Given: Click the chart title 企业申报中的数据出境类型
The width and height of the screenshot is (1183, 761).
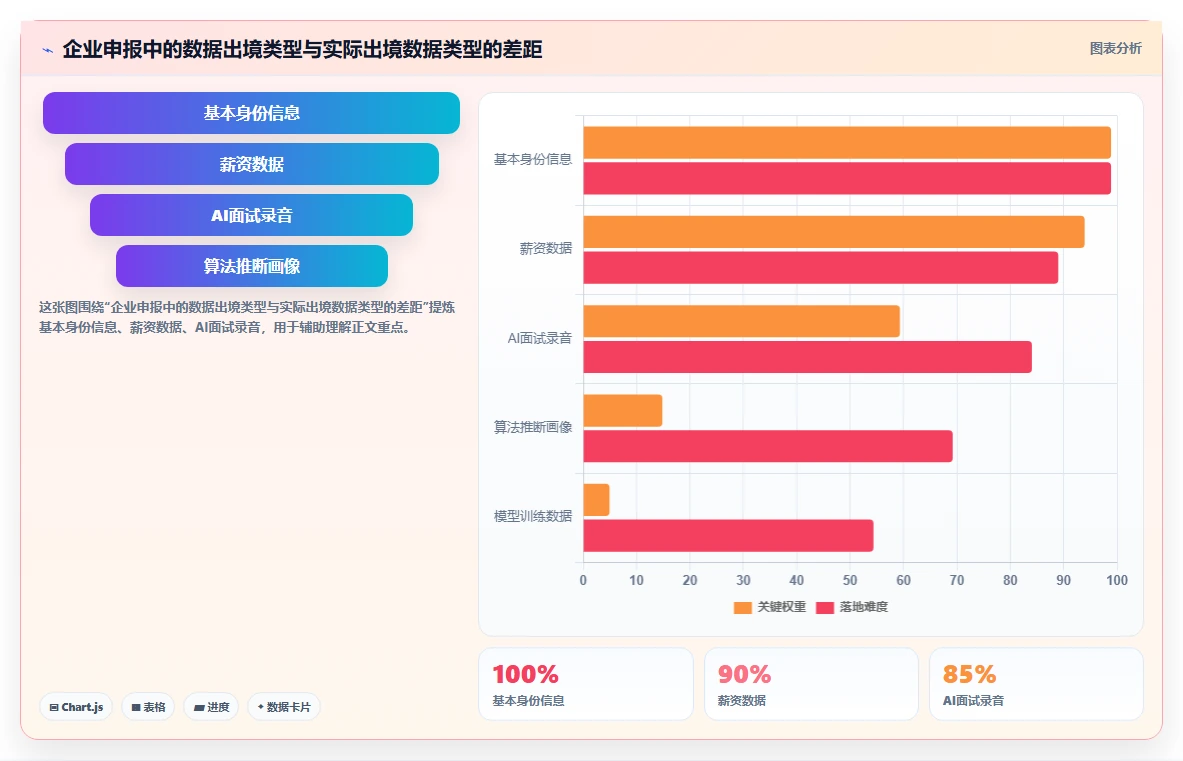Looking at the screenshot, I should 302,50.
